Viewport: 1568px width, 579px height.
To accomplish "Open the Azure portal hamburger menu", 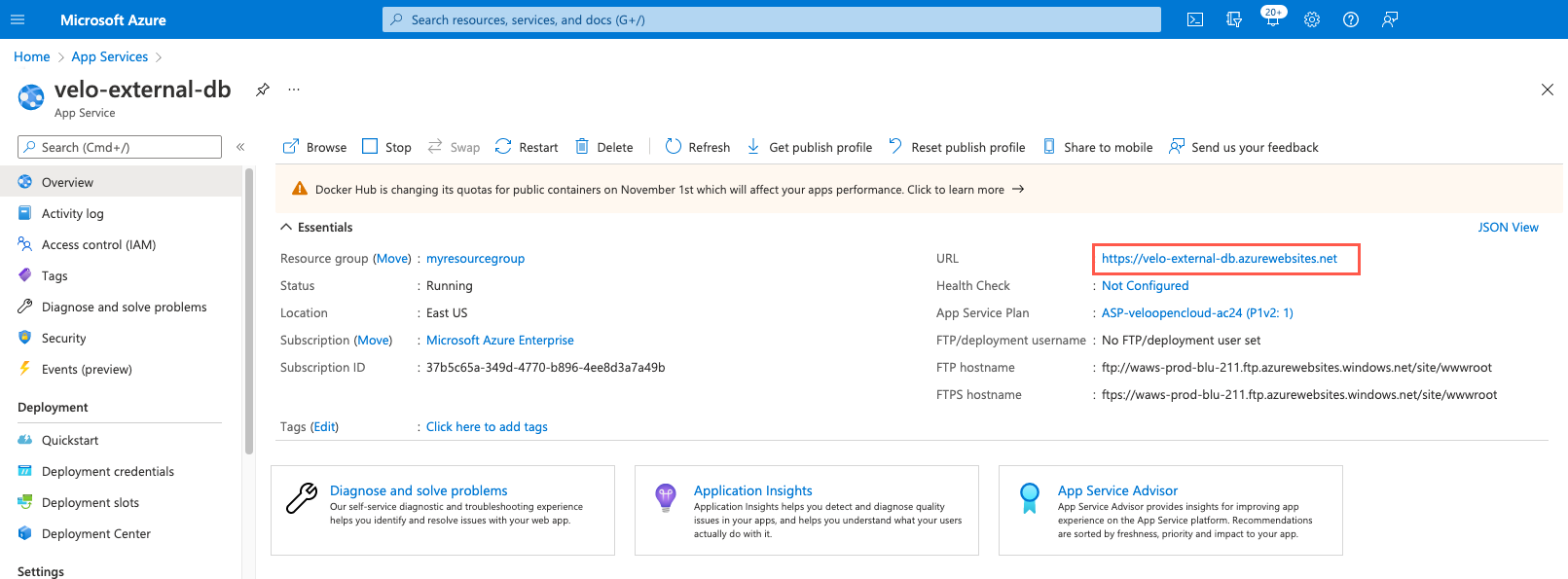I will click(18, 19).
